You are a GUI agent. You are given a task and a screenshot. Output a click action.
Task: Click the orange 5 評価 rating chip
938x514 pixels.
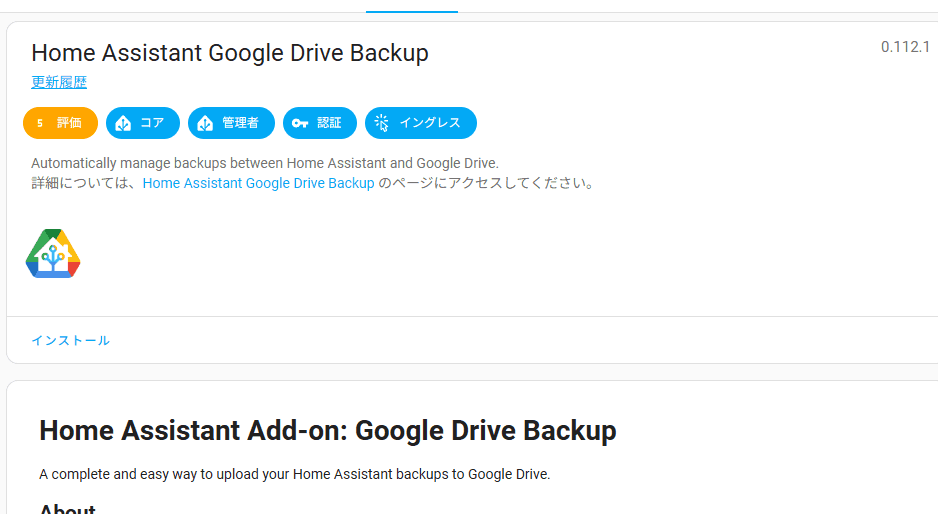[60, 123]
